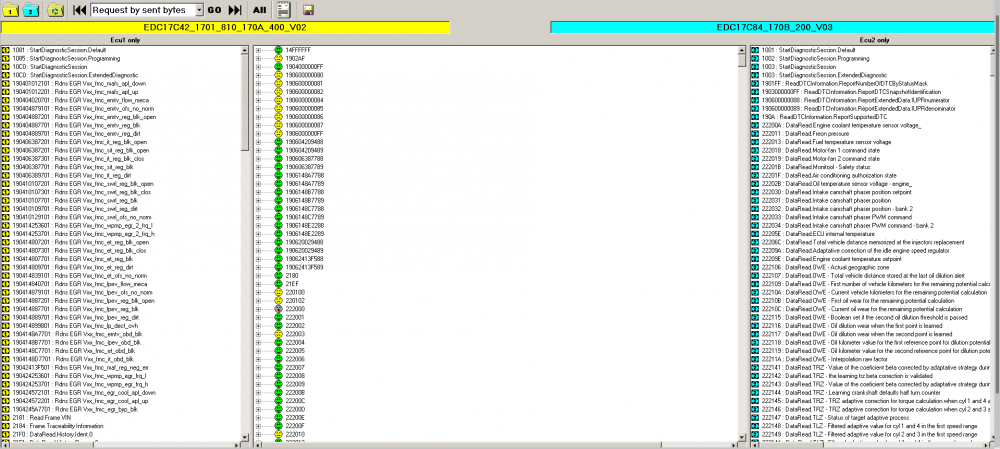
Task: Click the gray face beside 222000
Action: [x=278, y=309]
